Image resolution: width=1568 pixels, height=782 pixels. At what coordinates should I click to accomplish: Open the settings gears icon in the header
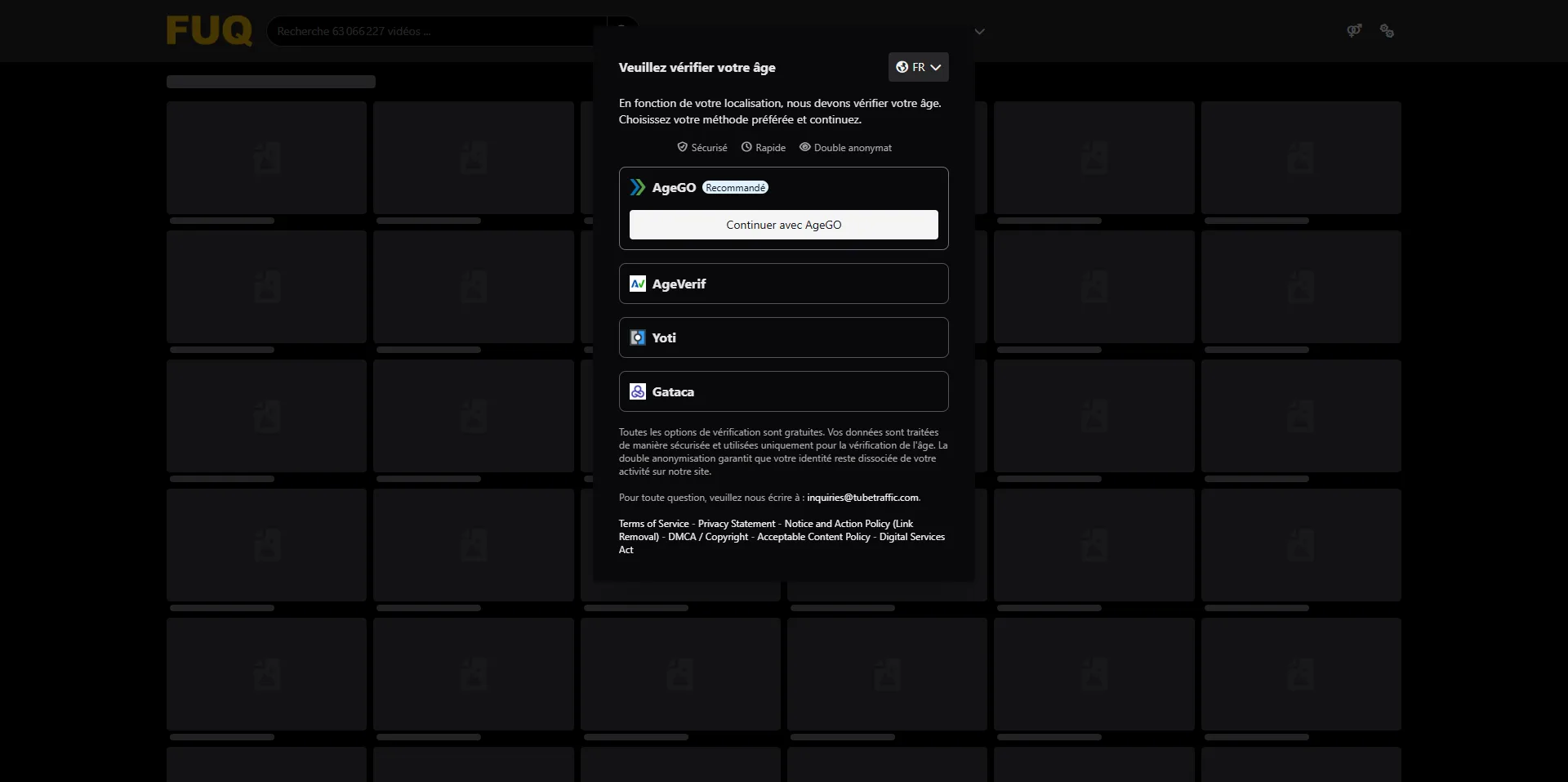pos(1387,31)
